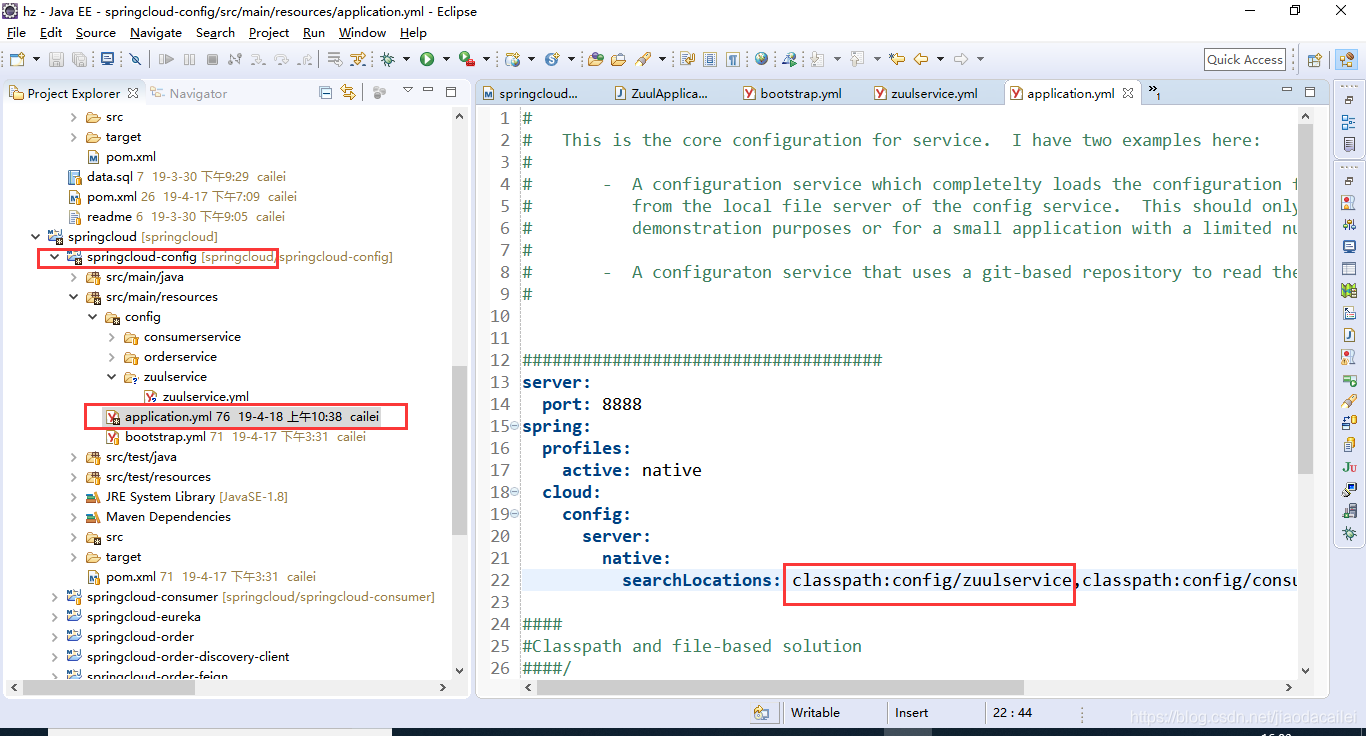Click the Resume debug icon
The width and height of the screenshot is (1366, 736).
coord(166,60)
